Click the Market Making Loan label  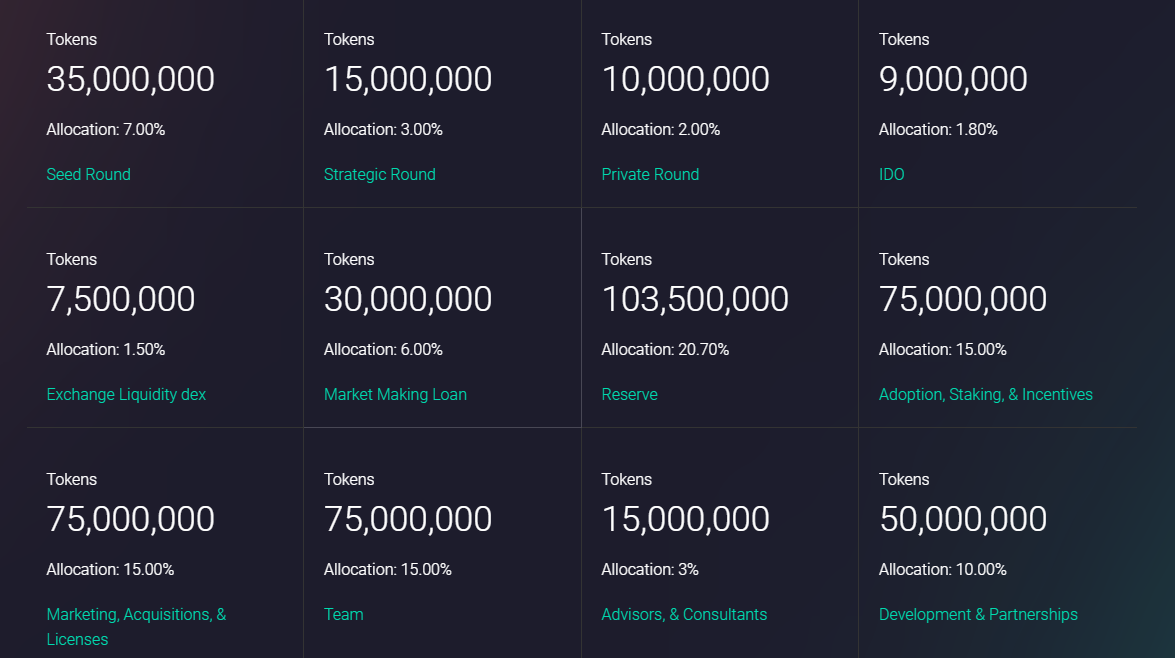pyautogui.click(x=395, y=395)
